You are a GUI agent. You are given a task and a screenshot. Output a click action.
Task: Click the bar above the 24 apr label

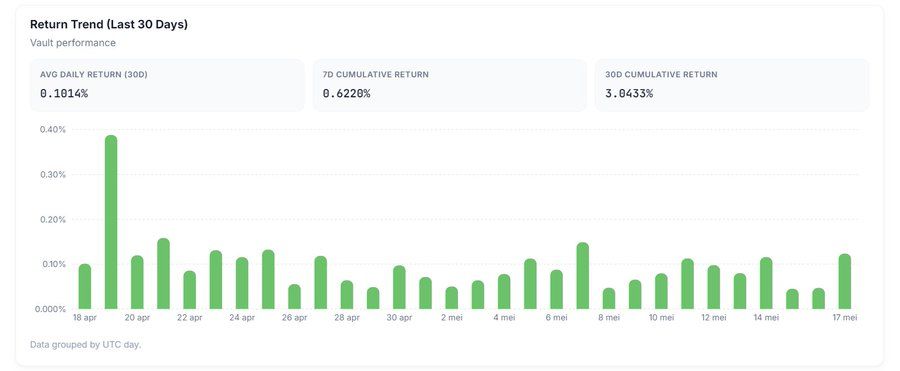(242, 283)
